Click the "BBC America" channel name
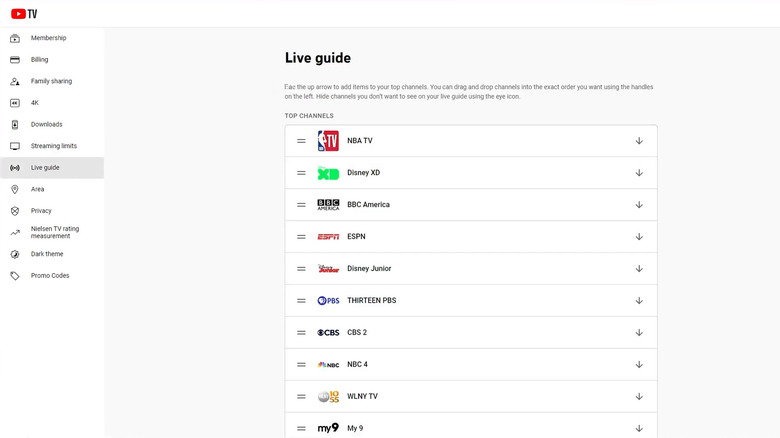 [x=368, y=205]
